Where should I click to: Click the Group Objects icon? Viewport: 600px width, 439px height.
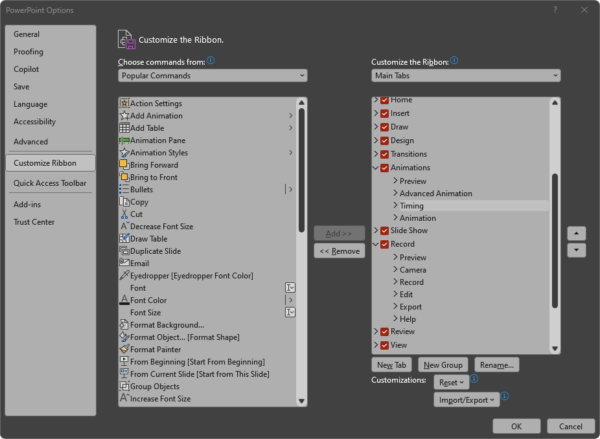point(124,386)
